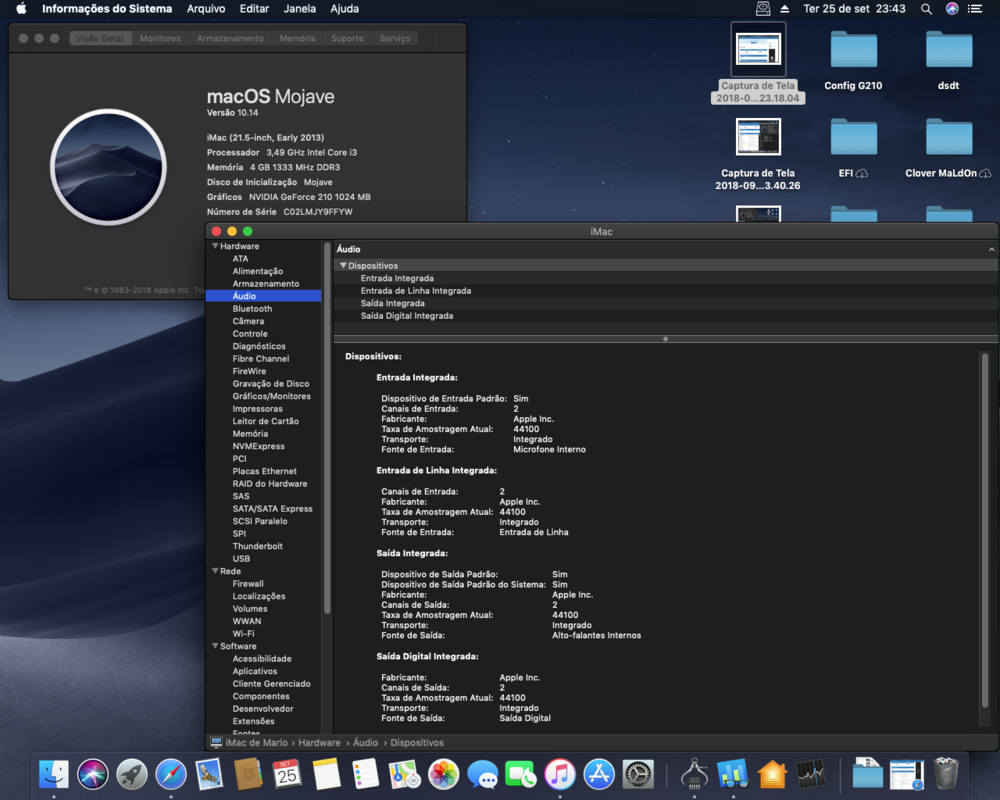This screenshot has height=800, width=1000.
Task: Select Gráficos/Monitores in the sidebar
Action: tap(271, 396)
